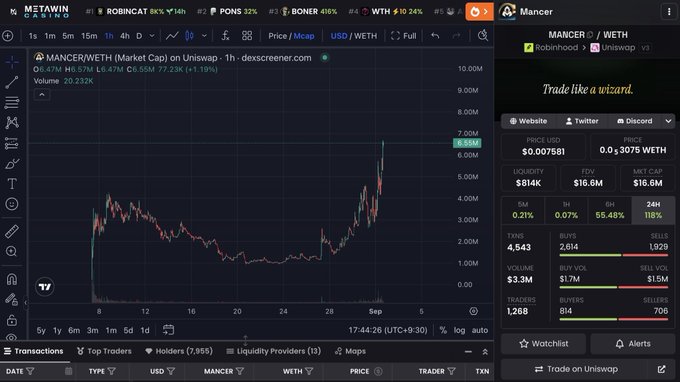Open the timezone UTC+9:30 selector
This screenshot has width=680, height=382.
(x=388, y=330)
